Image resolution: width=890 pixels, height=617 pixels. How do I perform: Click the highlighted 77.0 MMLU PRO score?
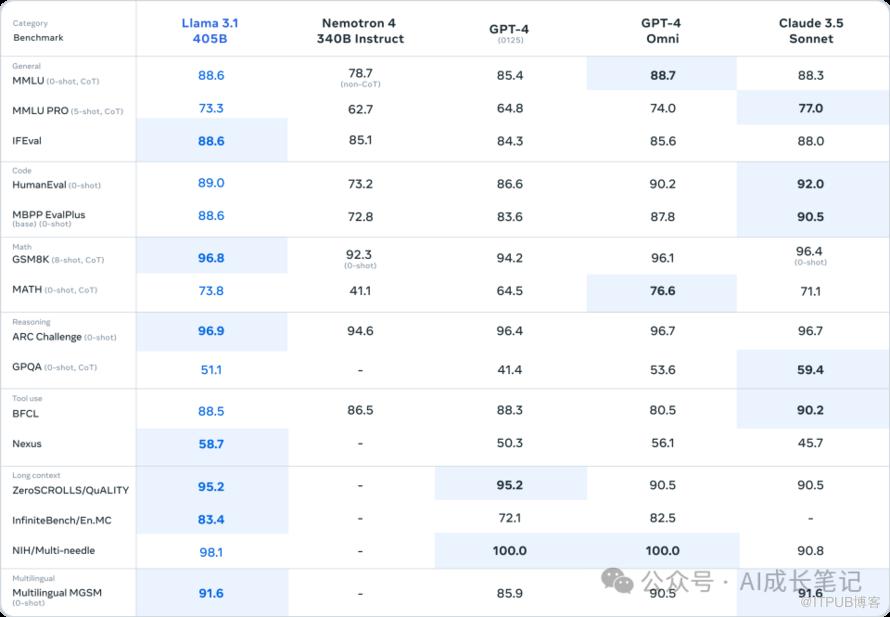point(811,108)
